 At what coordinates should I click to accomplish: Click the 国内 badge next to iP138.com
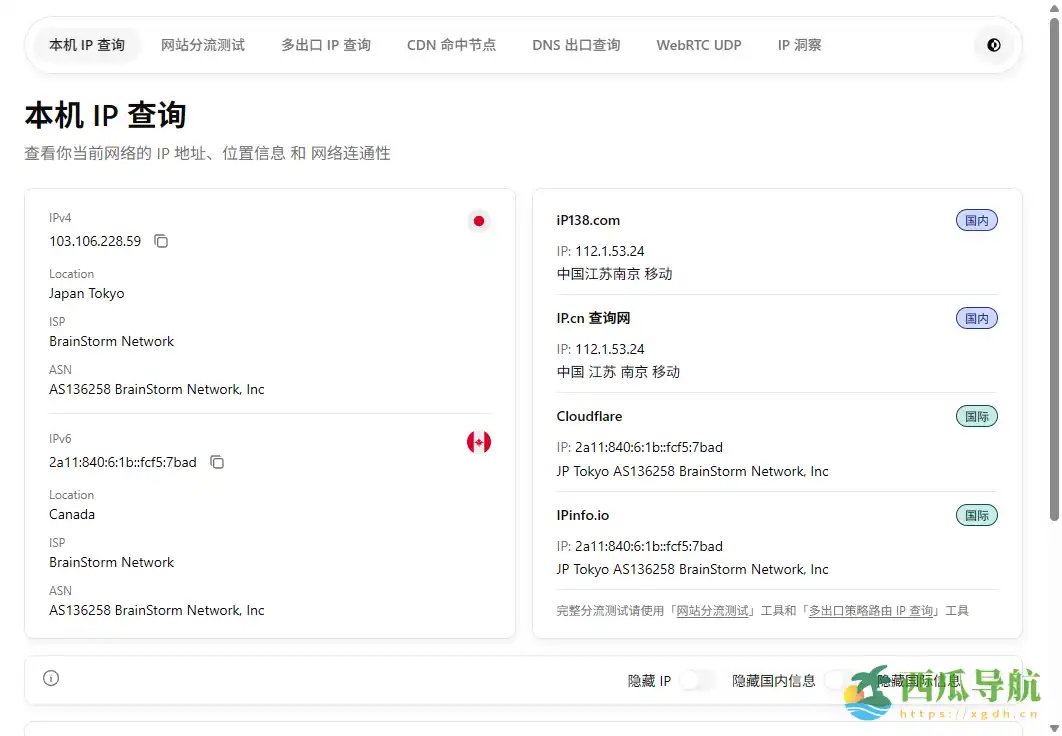tap(976, 220)
